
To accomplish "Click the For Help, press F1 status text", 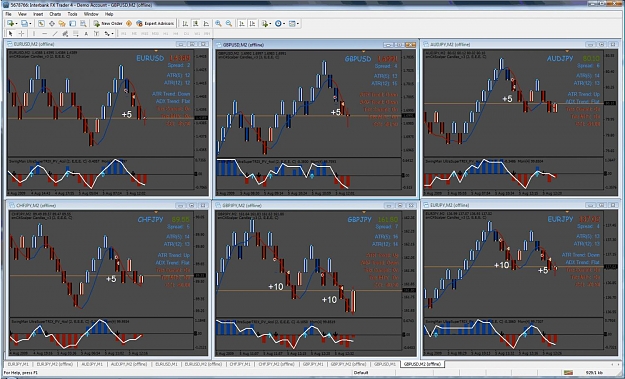I will [21, 373].
